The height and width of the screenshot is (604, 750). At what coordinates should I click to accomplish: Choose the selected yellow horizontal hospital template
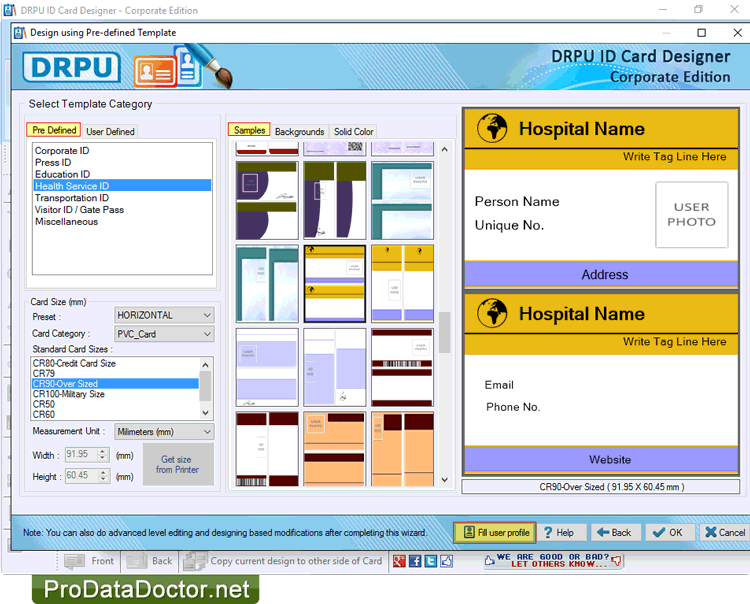tap(335, 284)
